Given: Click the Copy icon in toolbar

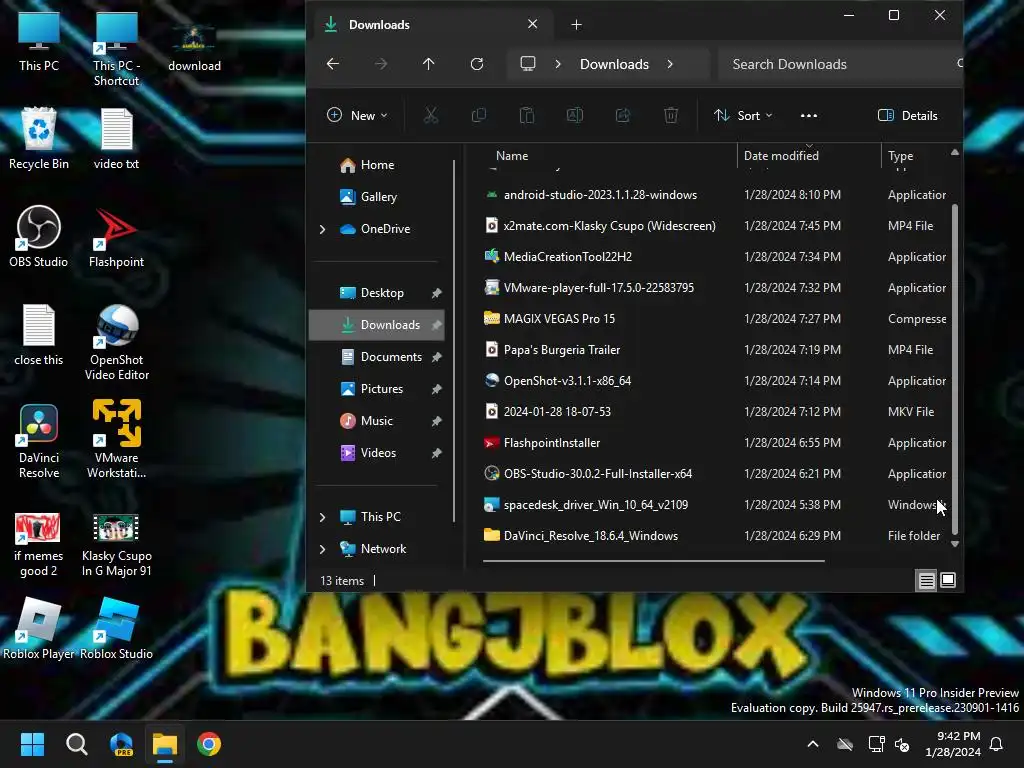Looking at the screenshot, I should tap(479, 116).
